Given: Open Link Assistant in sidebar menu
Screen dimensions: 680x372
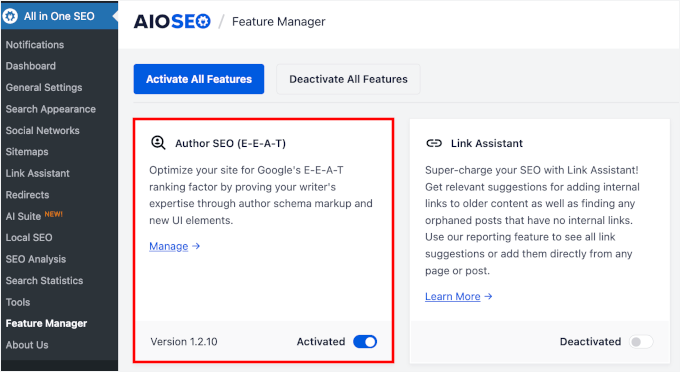Looking at the screenshot, I should tap(38, 173).
